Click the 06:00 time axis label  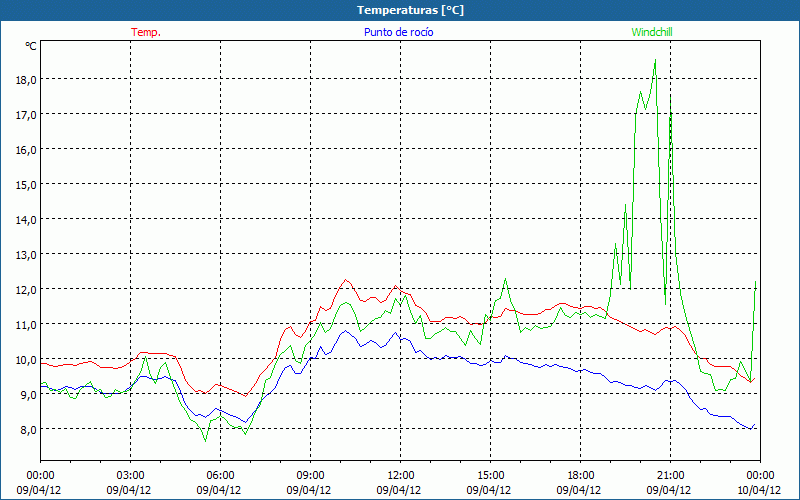point(220,475)
